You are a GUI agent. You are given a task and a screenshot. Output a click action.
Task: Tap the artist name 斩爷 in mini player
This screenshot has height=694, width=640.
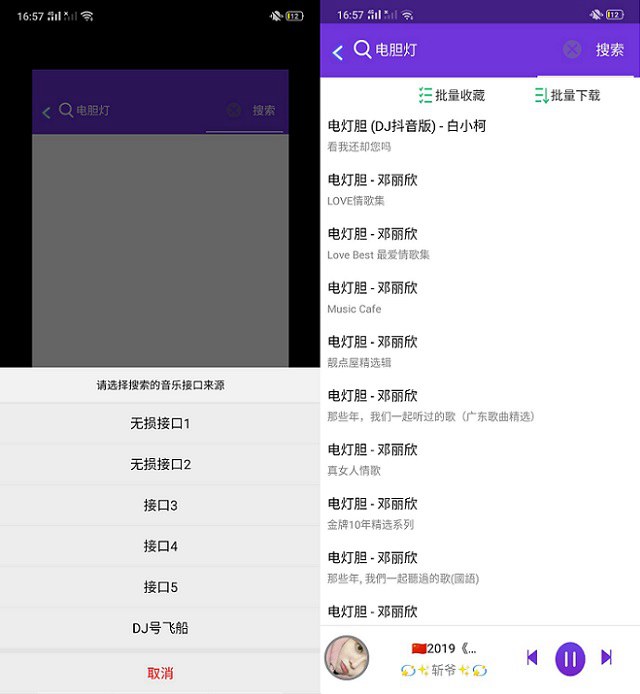click(444, 670)
